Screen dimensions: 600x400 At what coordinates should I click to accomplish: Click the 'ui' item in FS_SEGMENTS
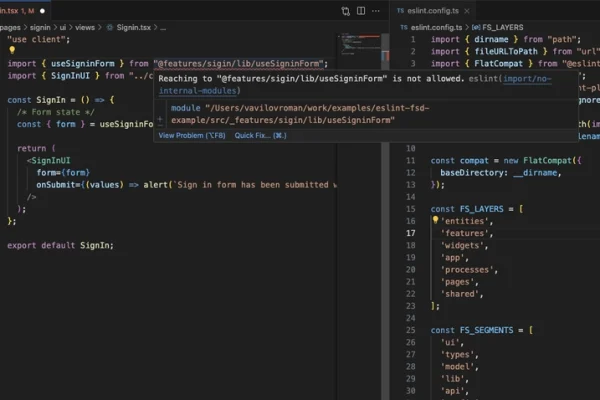click(452, 343)
